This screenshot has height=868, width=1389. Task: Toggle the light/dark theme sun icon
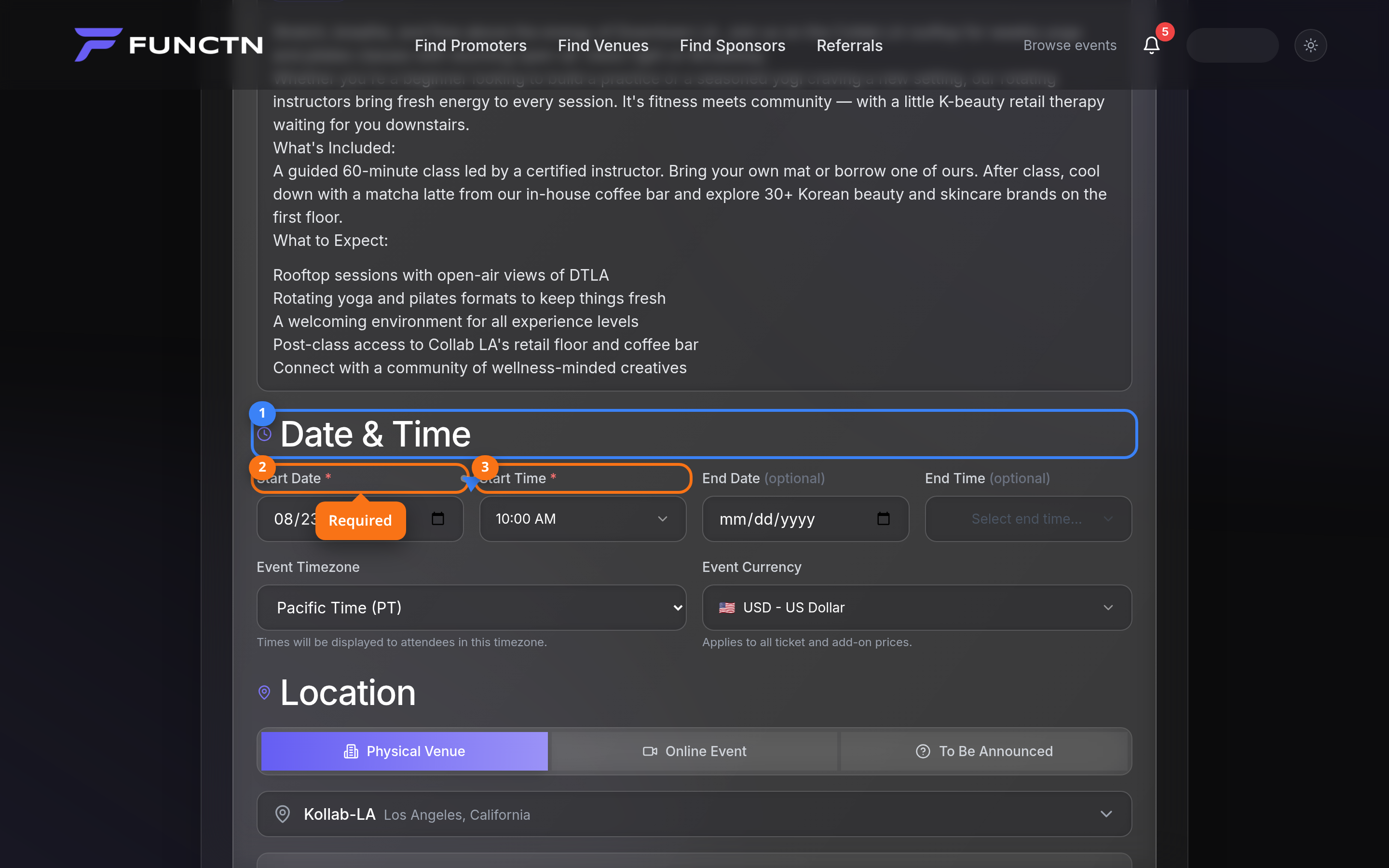coord(1310,45)
